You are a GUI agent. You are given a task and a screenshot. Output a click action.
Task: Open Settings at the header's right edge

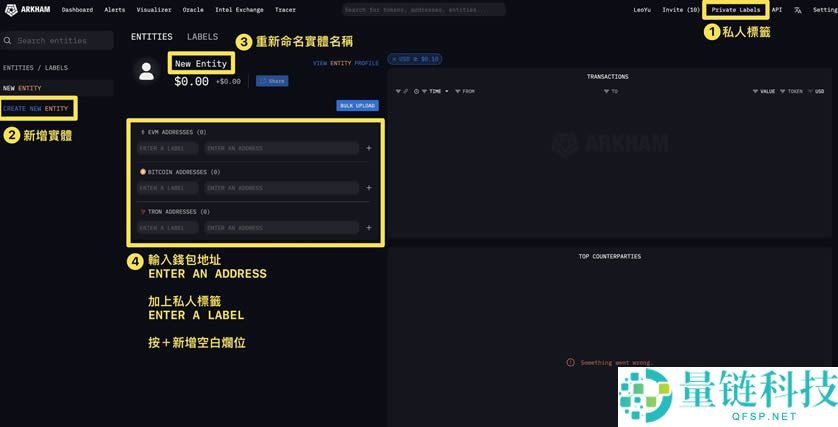(x=825, y=10)
